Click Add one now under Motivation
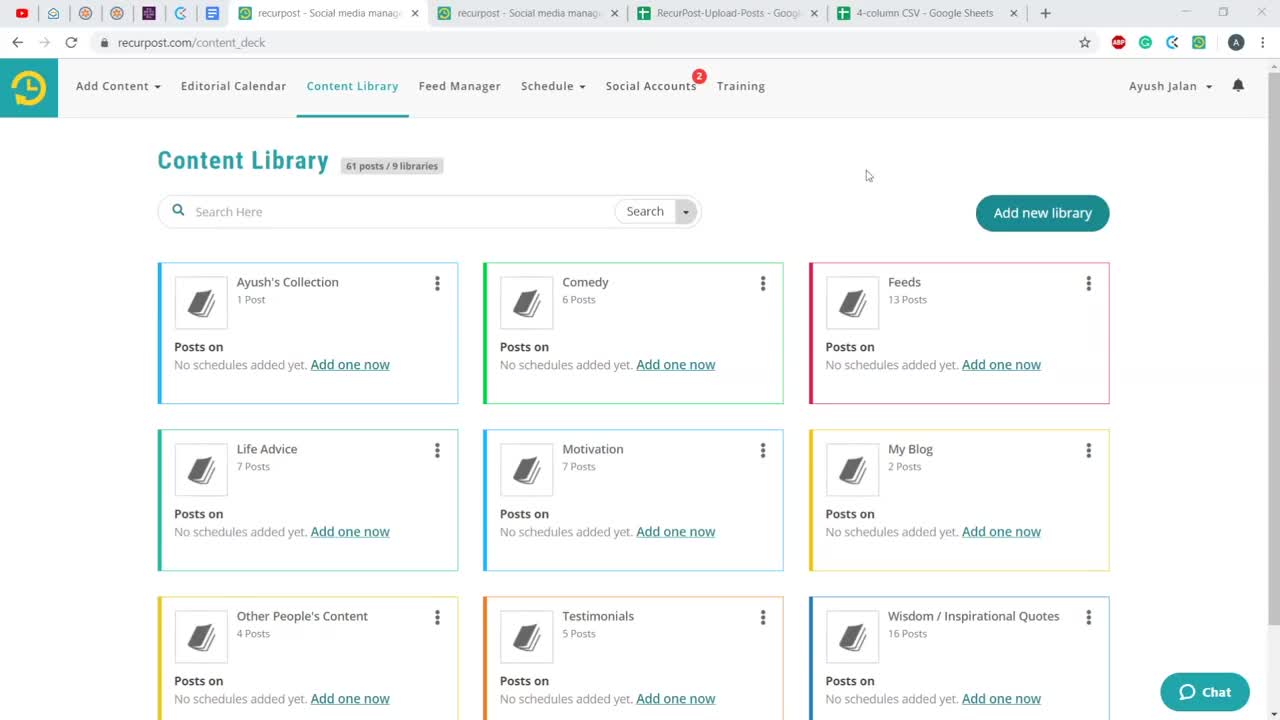 point(676,532)
